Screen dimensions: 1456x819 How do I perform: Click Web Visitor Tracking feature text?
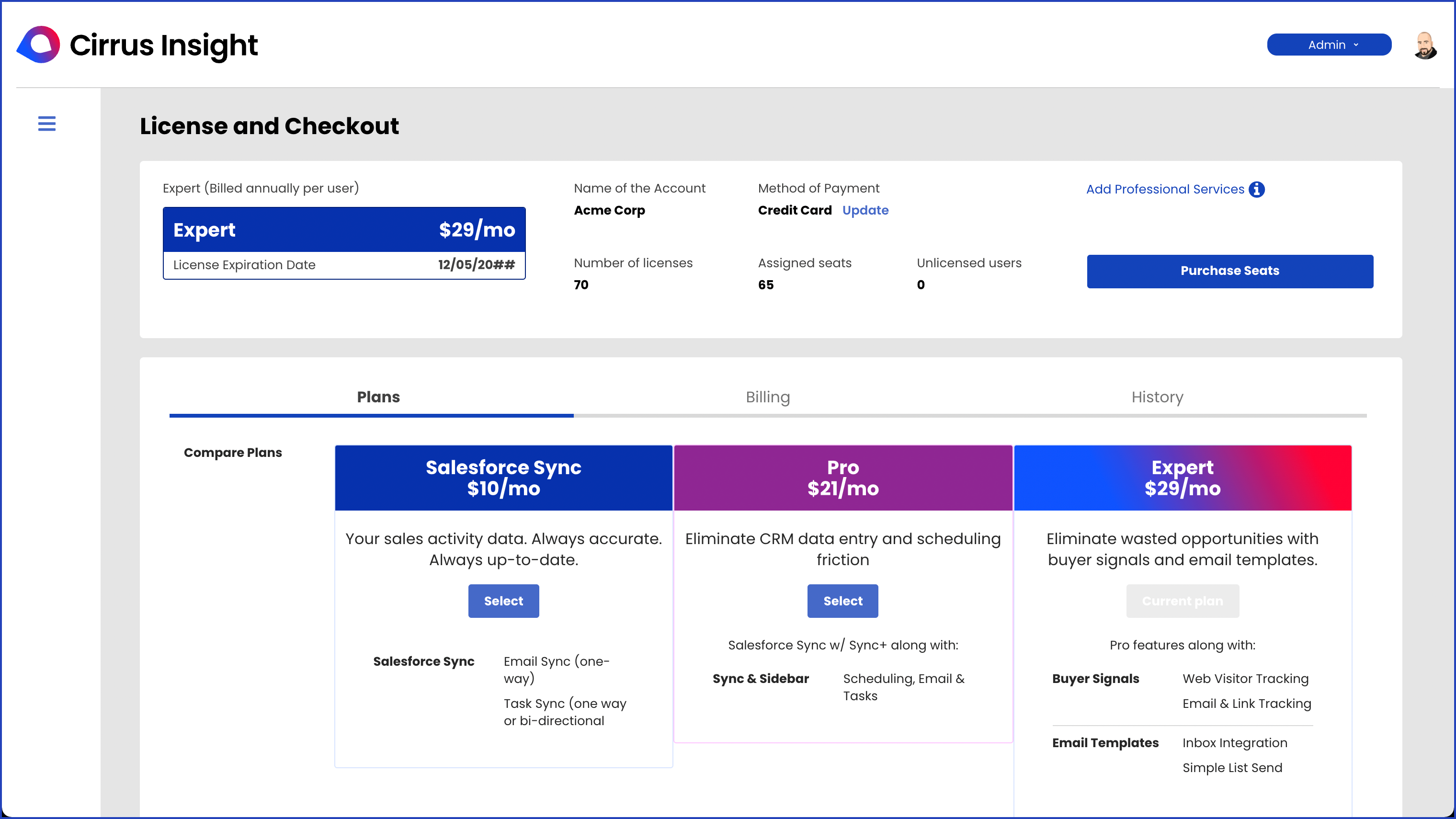coord(1245,679)
